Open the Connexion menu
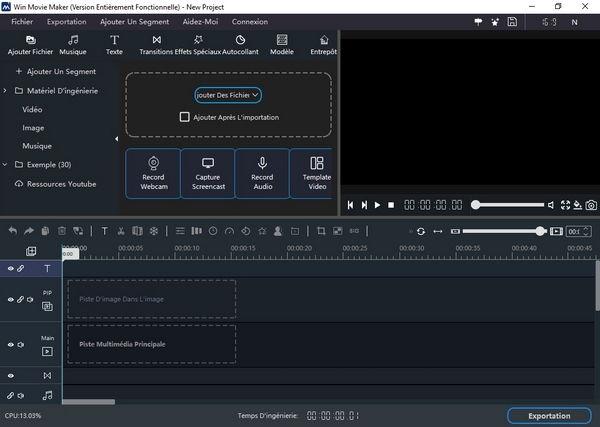The image size is (600, 427). tap(249, 22)
